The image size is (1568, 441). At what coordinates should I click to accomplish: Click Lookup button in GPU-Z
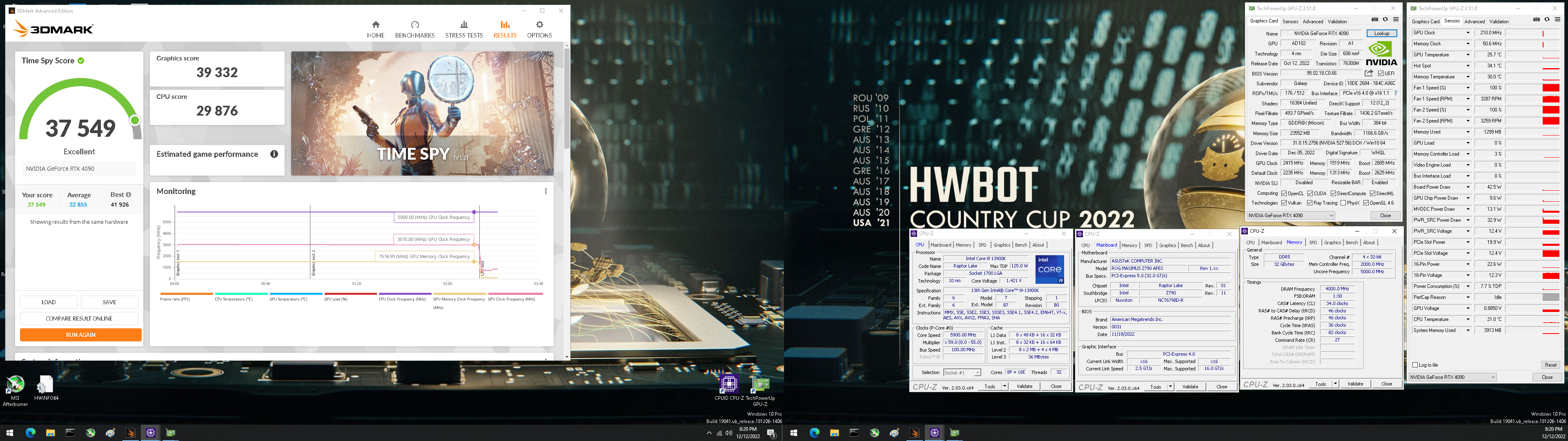click(1381, 33)
